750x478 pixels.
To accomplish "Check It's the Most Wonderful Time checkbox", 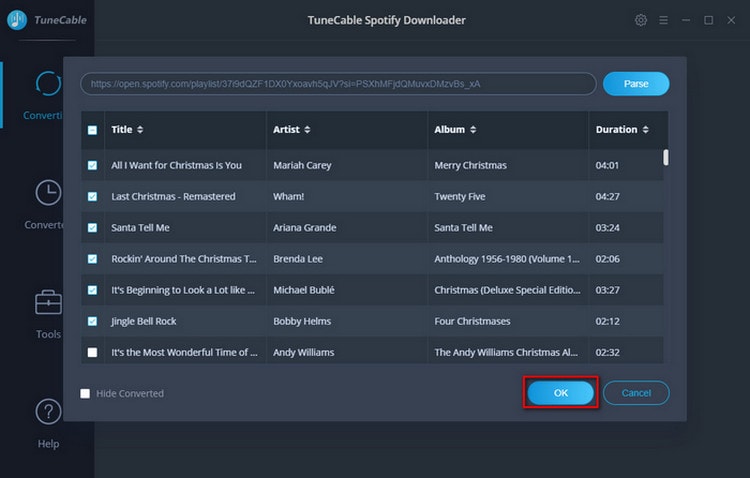I will [x=92, y=353].
